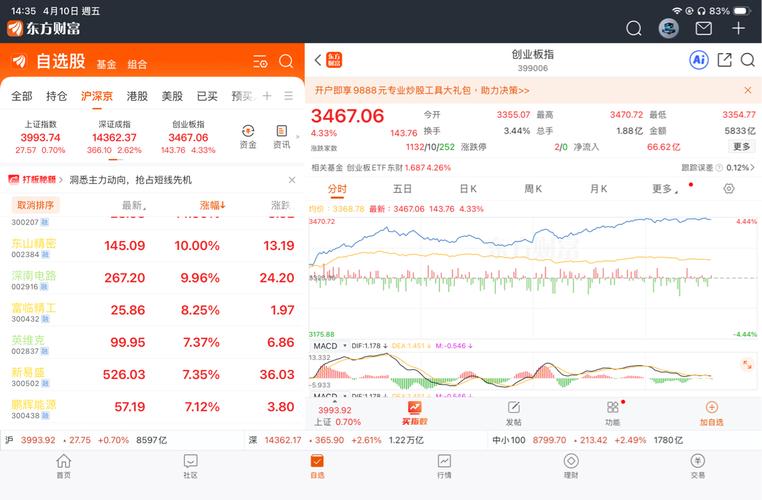Open 行情 market in bottom bar
This screenshot has height=500, width=762.
pos(444,466)
